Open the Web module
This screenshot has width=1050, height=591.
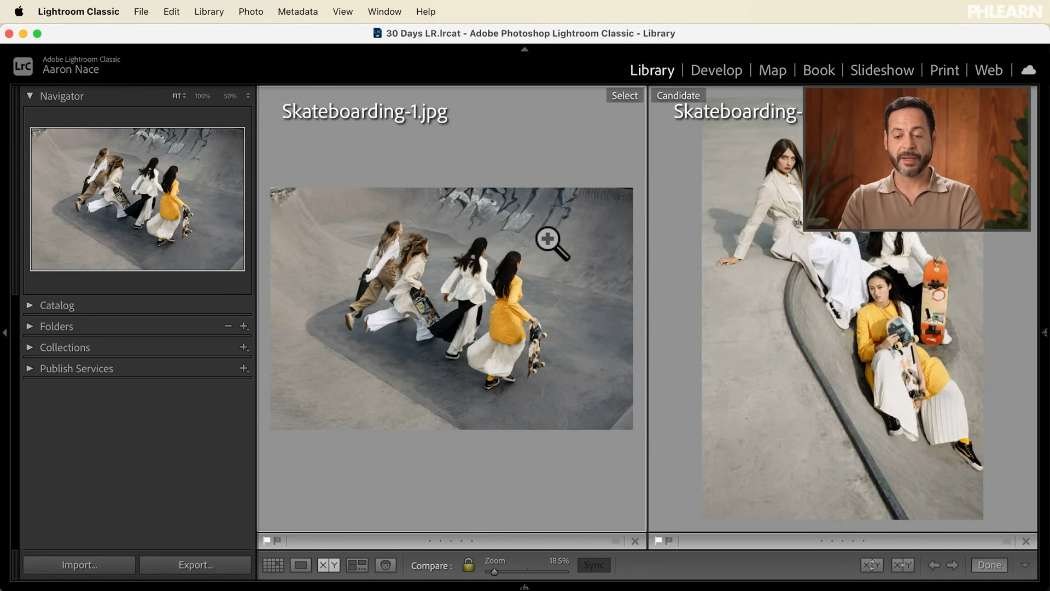[x=988, y=70]
